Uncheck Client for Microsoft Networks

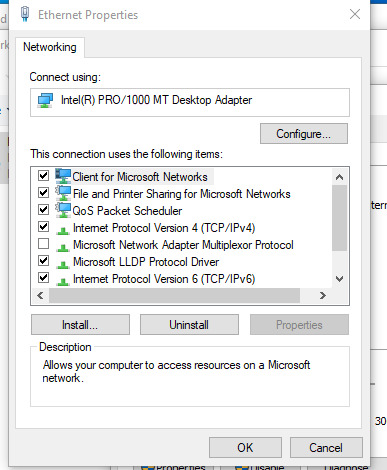(x=43, y=176)
